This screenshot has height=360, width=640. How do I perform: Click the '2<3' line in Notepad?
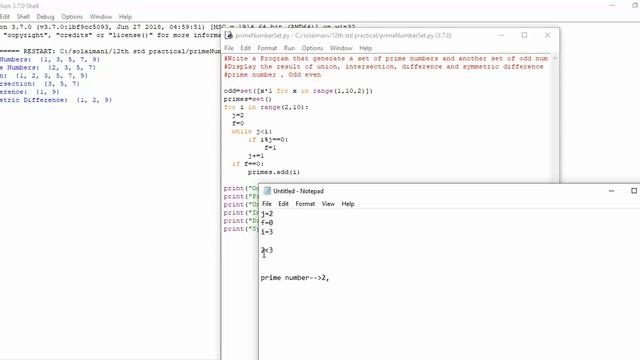tap(267, 250)
